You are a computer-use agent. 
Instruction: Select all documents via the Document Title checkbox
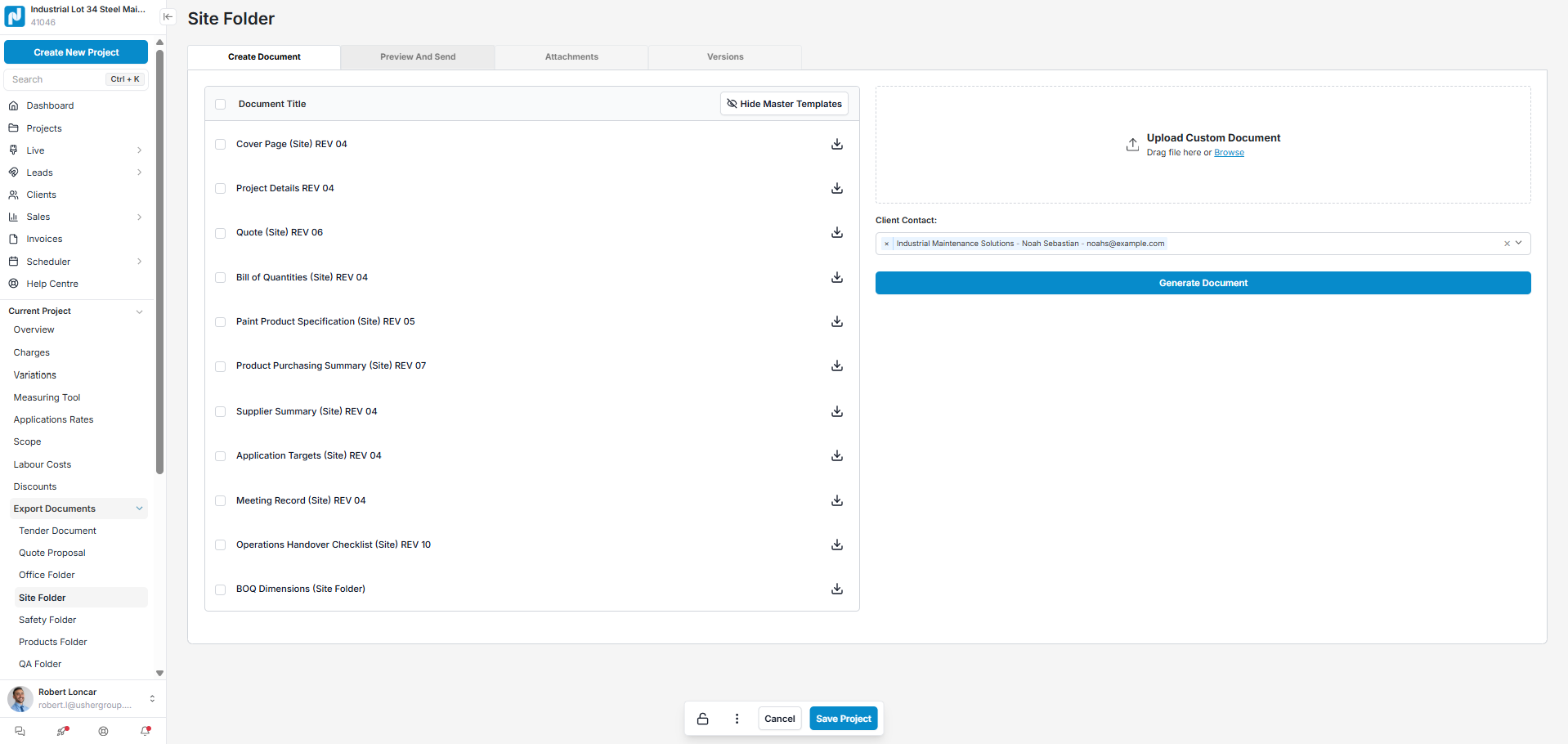tap(220, 105)
